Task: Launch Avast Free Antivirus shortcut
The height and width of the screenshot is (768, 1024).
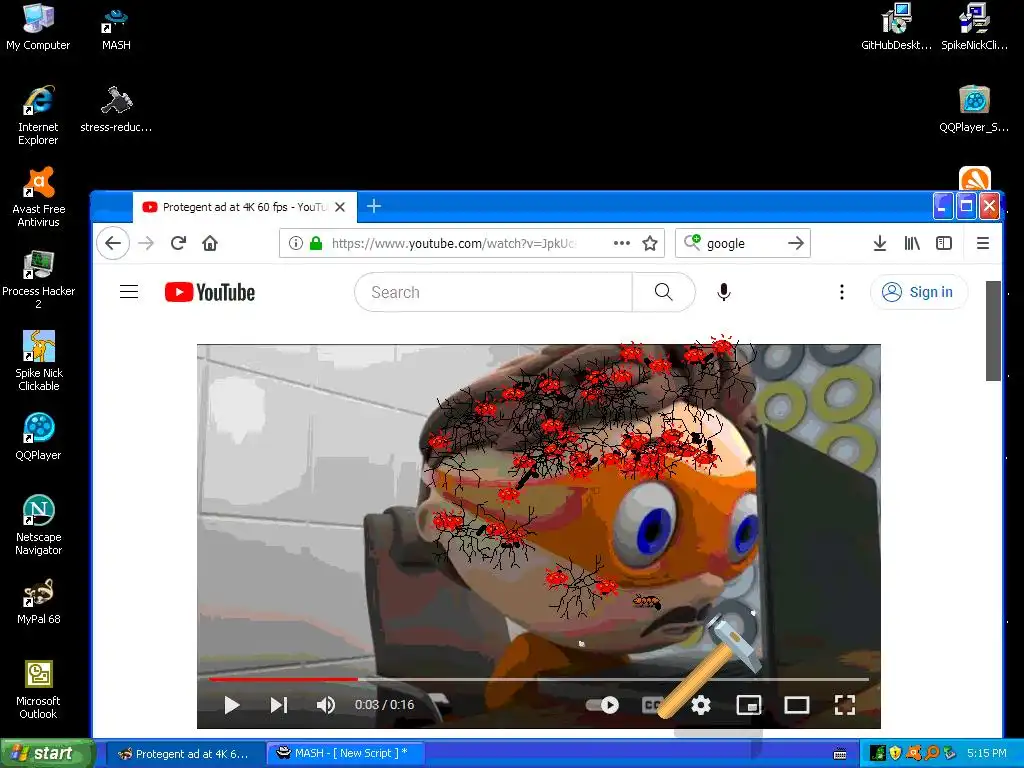Action: click(38, 197)
